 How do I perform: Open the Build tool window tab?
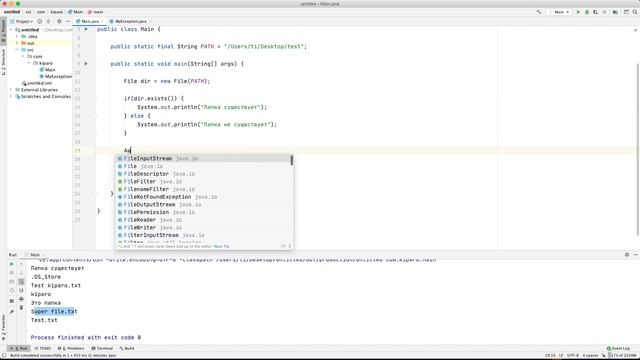click(x=127, y=348)
